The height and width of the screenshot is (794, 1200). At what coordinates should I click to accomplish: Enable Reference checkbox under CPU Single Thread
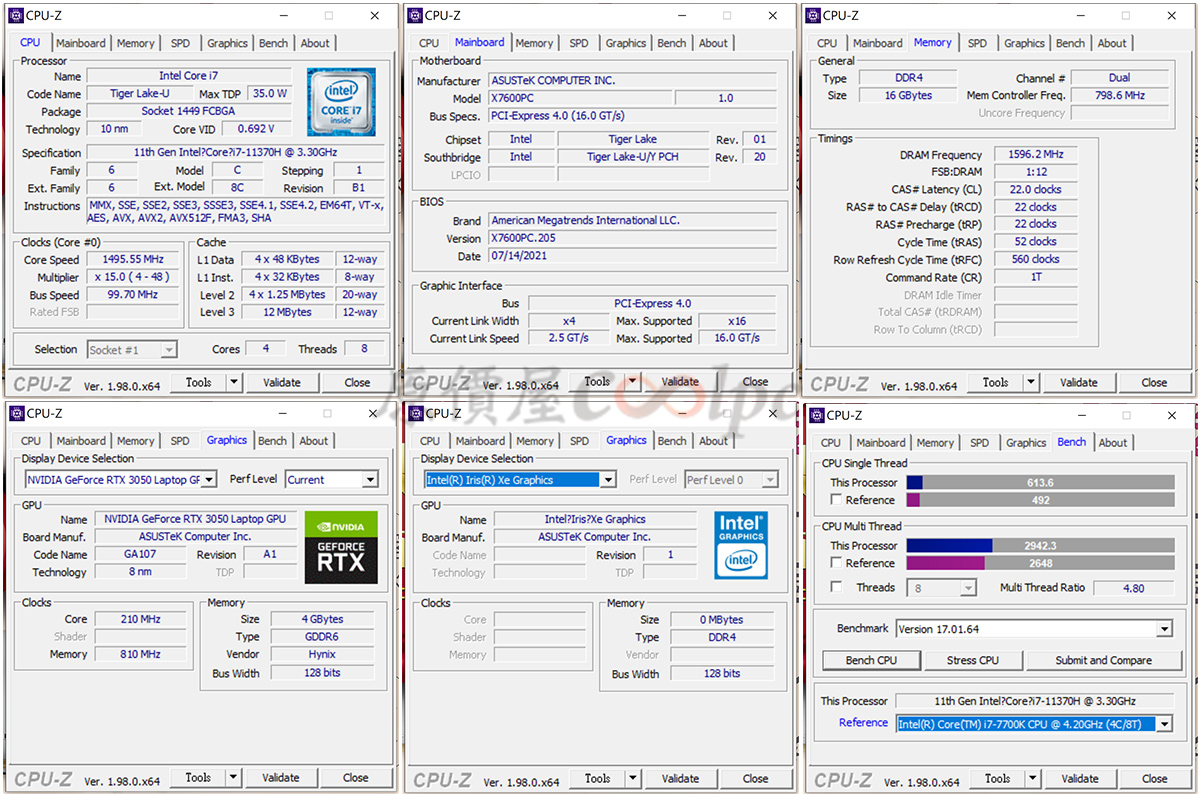point(836,500)
